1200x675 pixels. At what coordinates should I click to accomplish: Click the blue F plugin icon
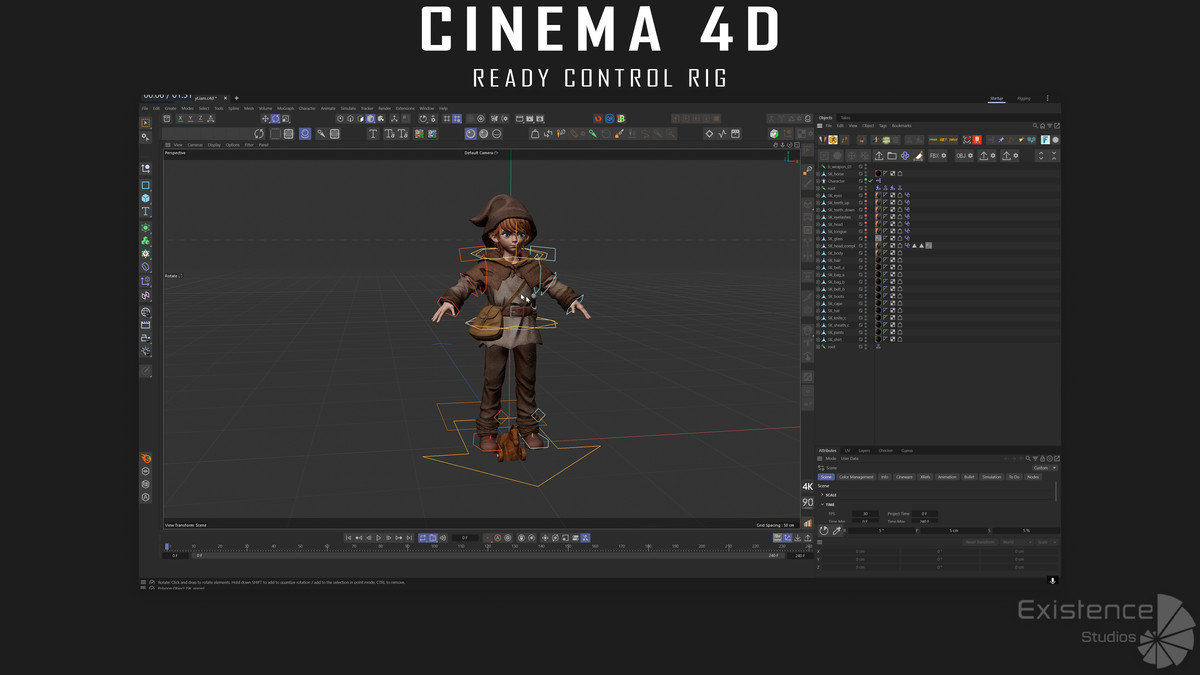click(x=1045, y=140)
